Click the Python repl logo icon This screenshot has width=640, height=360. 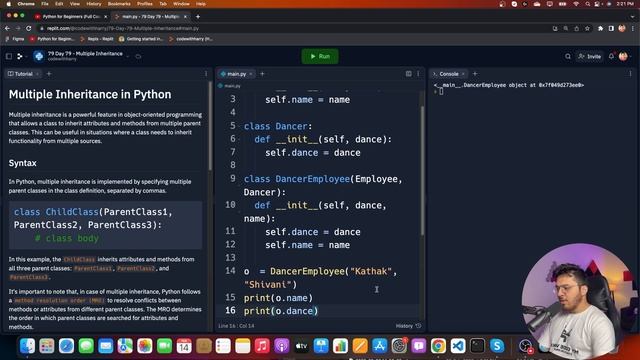tap(39, 56)
